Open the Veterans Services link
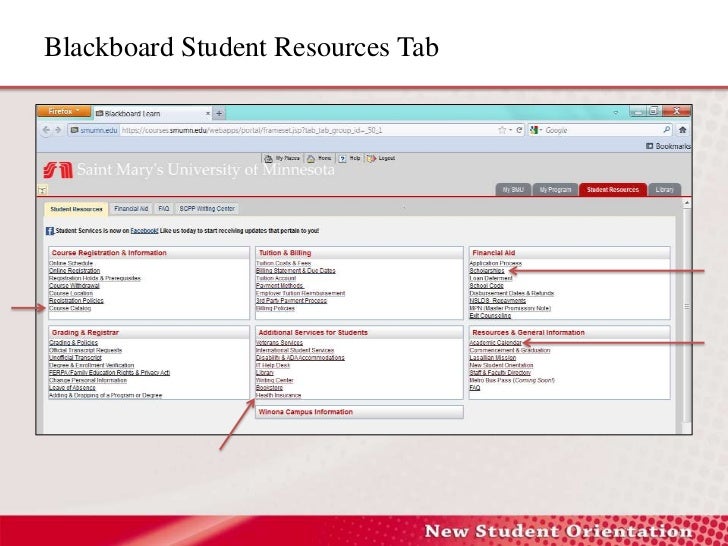Screen dimensions: 728x546 pos(280,343)
